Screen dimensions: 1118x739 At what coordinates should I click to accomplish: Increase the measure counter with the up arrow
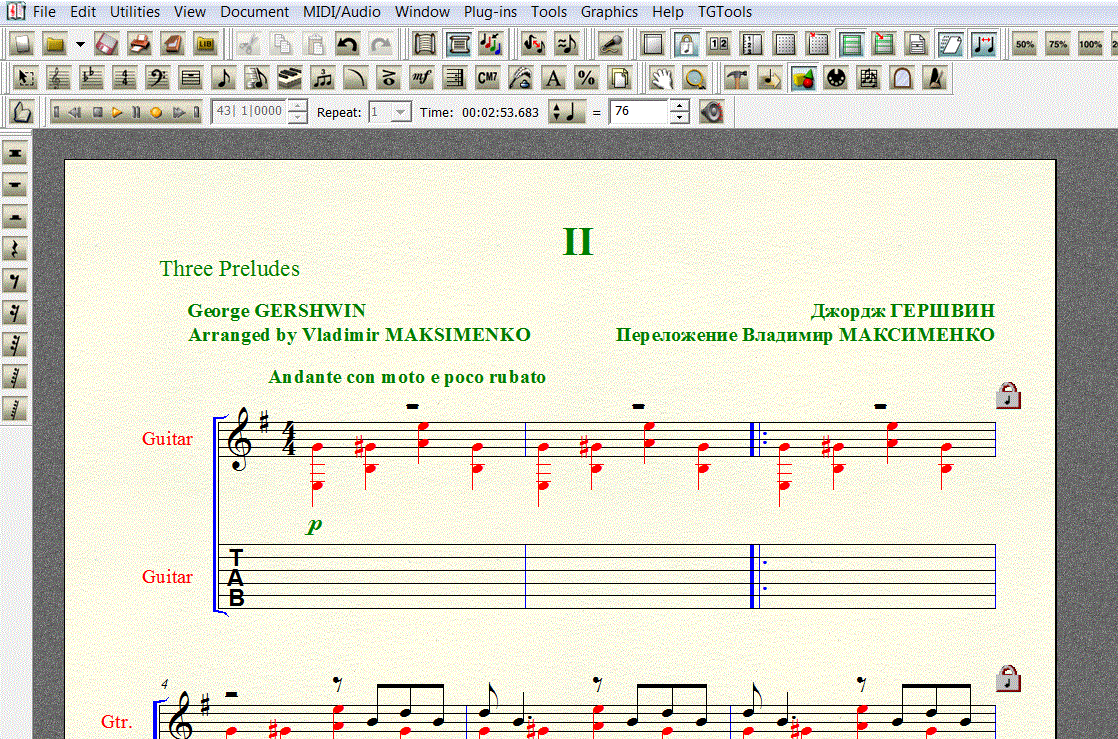click(x=298, y=106)
